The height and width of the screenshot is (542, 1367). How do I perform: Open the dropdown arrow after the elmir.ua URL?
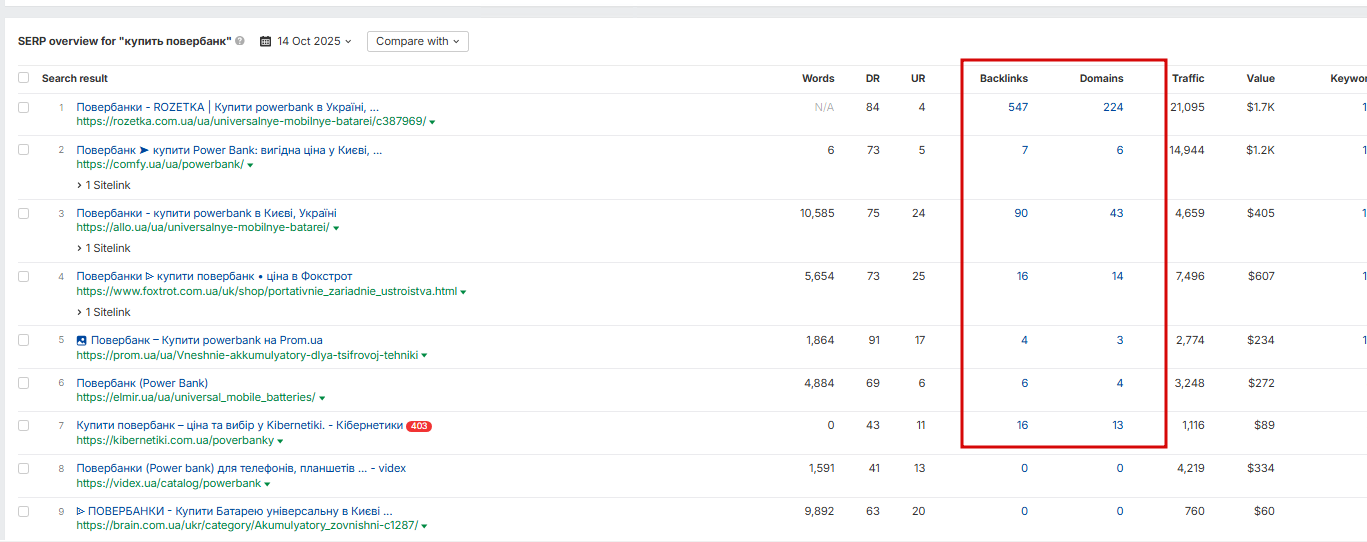[322, 398]
